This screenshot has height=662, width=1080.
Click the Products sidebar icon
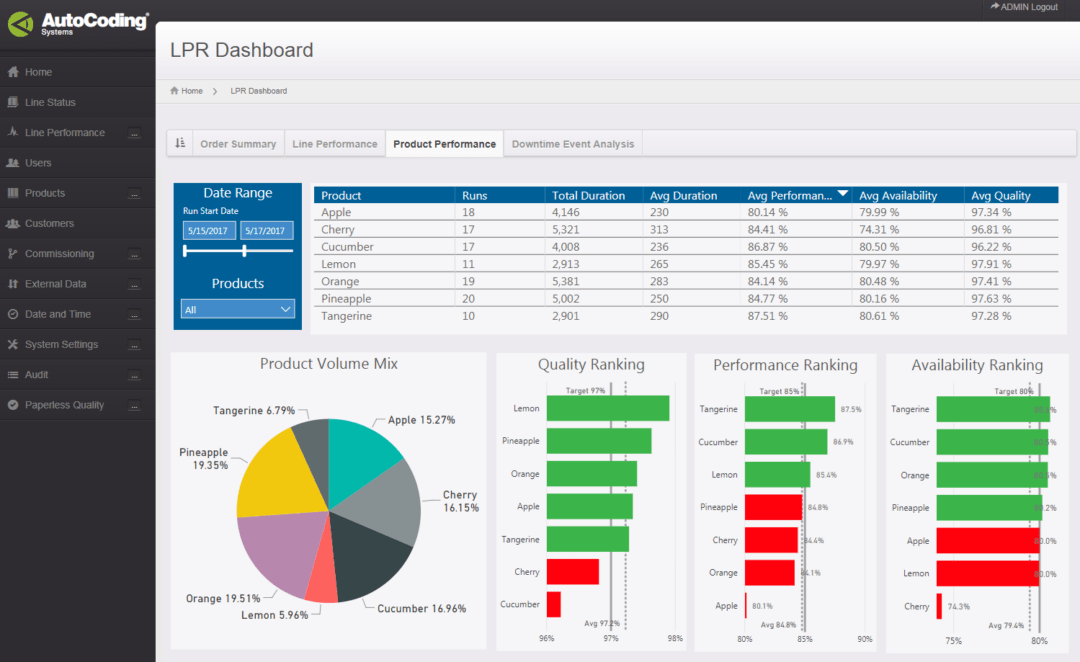pyautogui.click(x=13, y=193)
